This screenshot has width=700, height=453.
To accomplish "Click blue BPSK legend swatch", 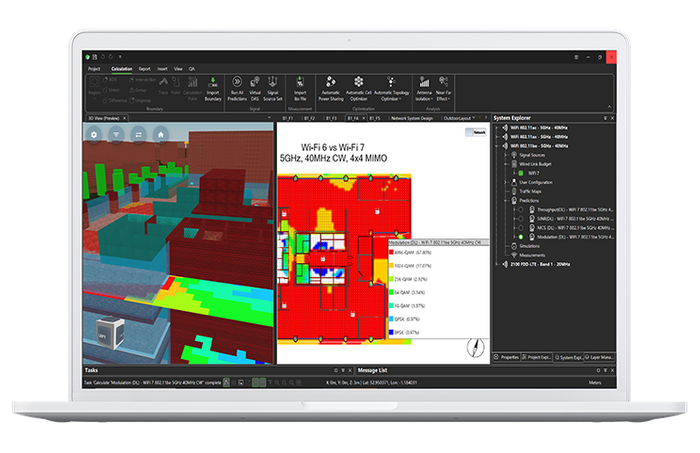I will 391,332.
